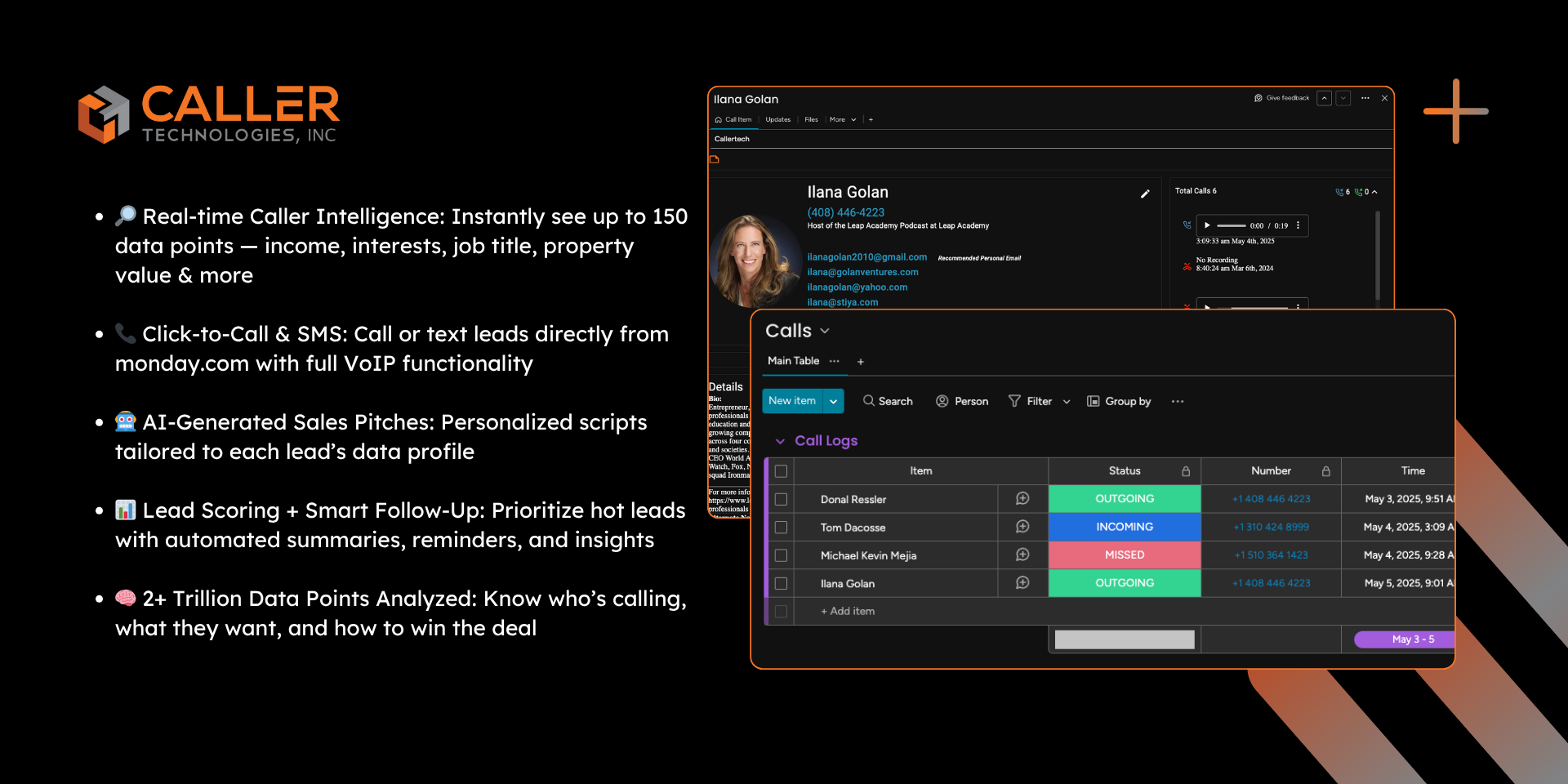Click the pencil edit icon beside Ilana Golan
Image resolution: width=1568 pixels, height=784 pixels.
[x=1145, y=194]
